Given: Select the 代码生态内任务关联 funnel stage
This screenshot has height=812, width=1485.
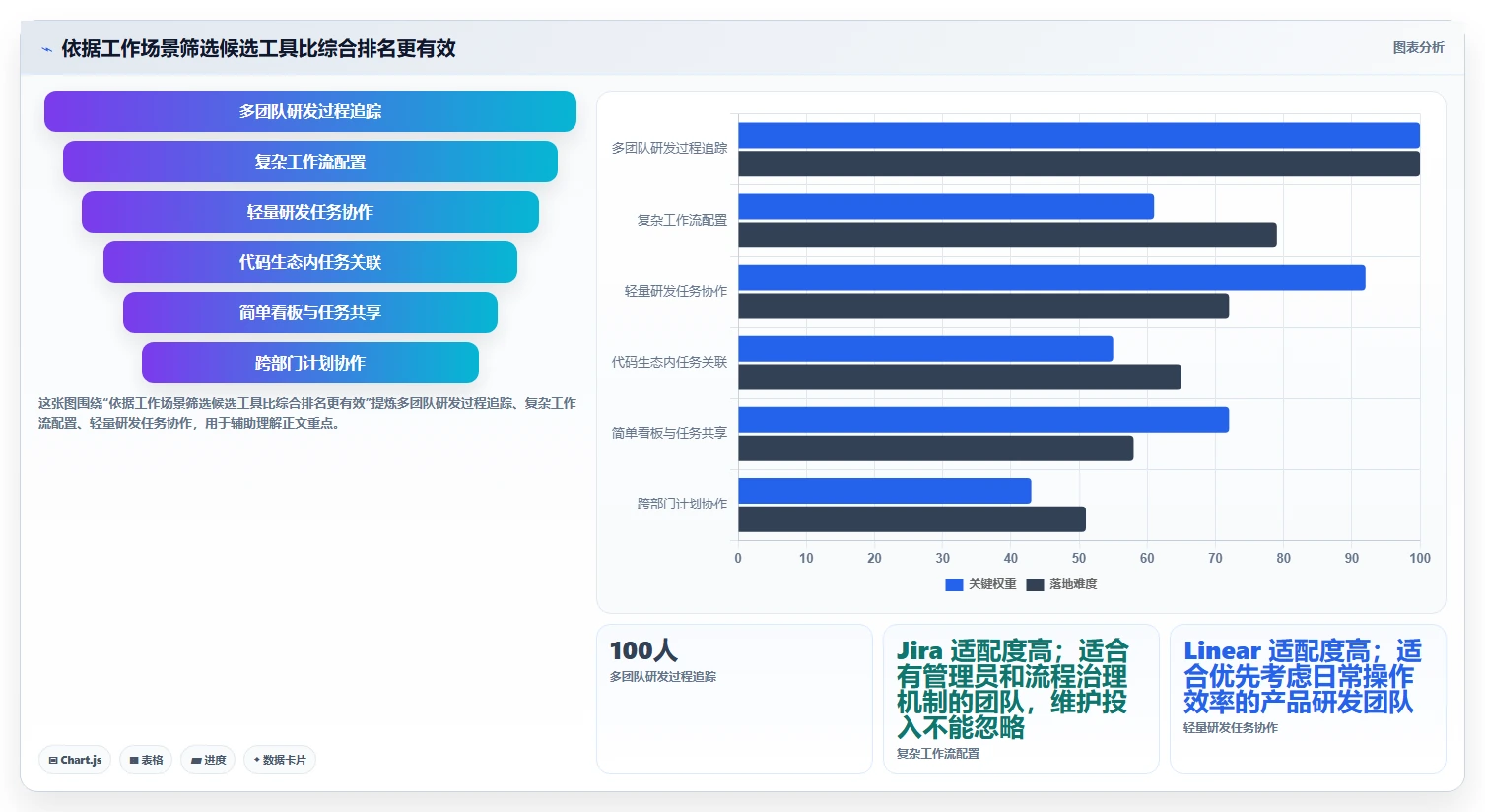Looking at the screenshot, I should 310,262.
